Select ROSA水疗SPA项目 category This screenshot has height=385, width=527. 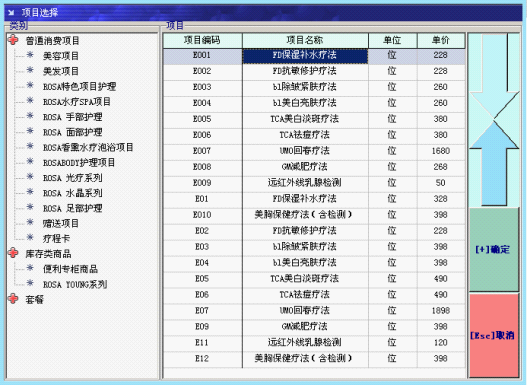tap(77, 102)
